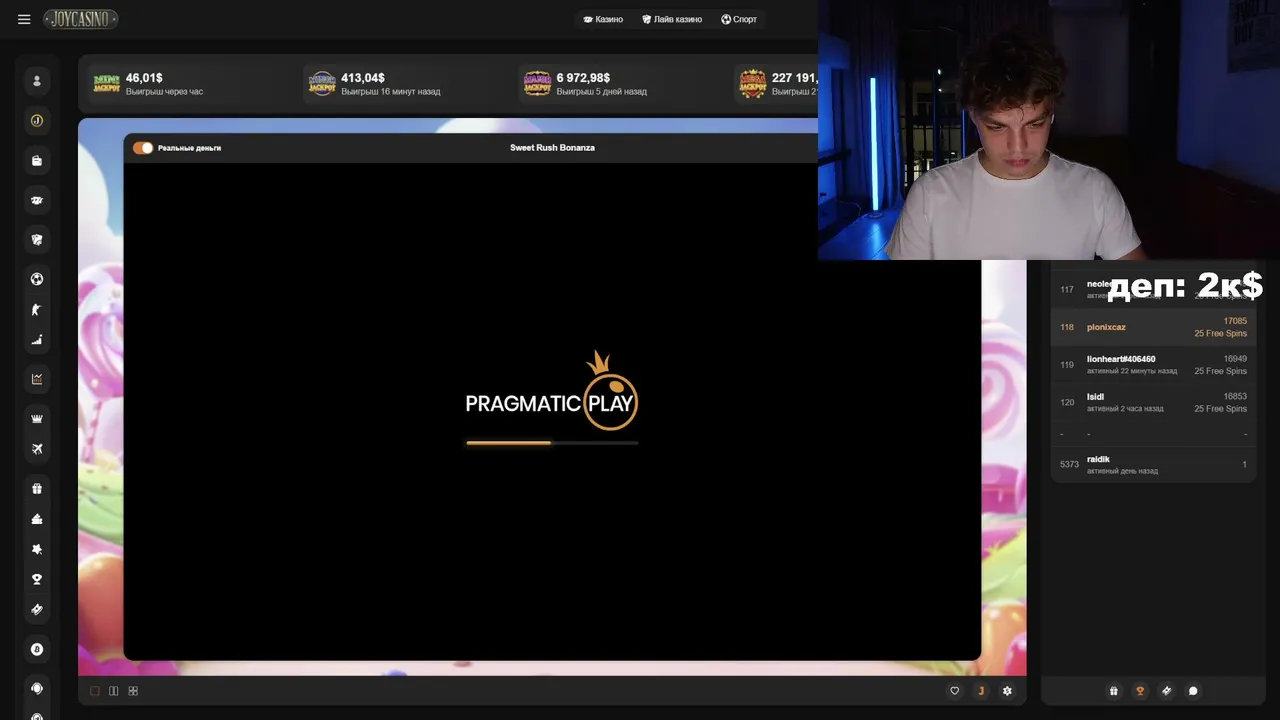Viewport: 1280px width, 720px height.
Task: Open the profile icon in sidebar
Action: tap(37, 81)
